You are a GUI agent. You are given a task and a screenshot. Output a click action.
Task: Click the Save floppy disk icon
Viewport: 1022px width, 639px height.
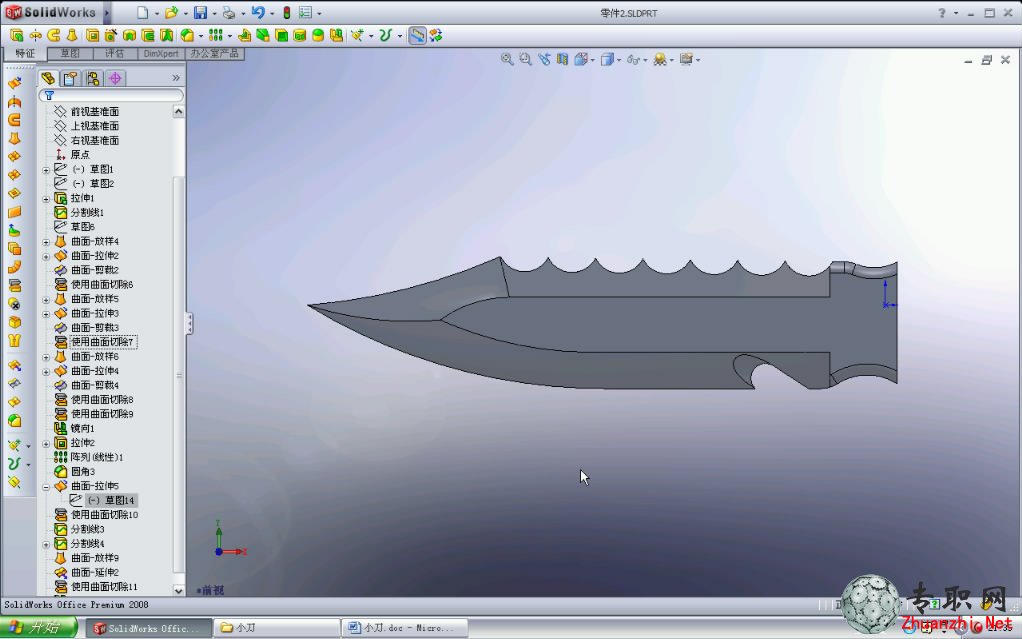point(201,12)
